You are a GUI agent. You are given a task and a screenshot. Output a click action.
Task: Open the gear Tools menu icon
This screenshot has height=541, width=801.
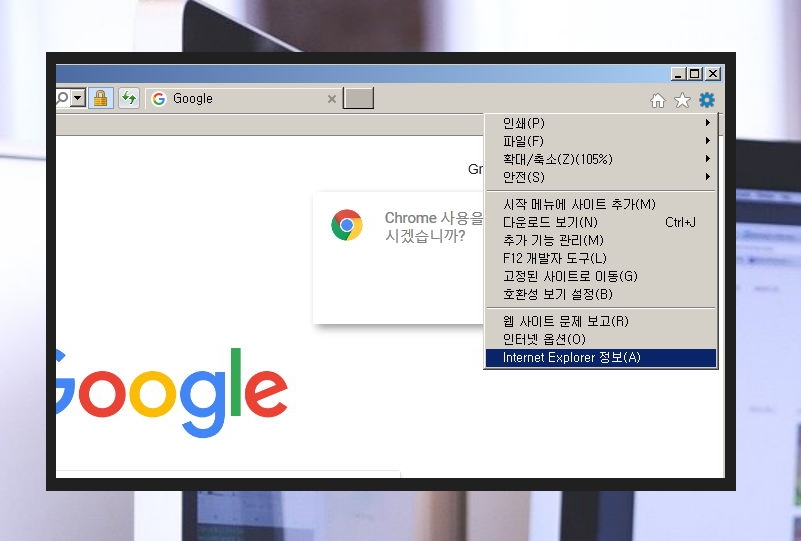click(x=707, y=100)
